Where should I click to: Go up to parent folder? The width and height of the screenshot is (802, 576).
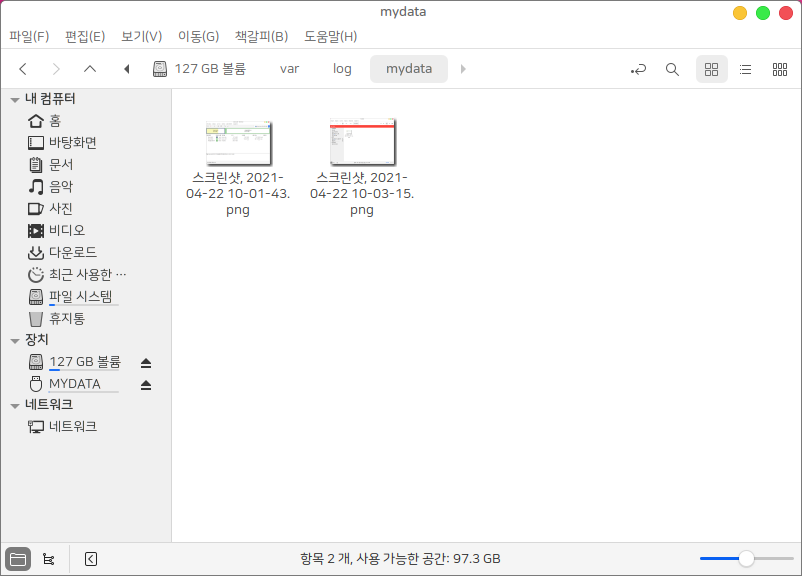(90, 69)
